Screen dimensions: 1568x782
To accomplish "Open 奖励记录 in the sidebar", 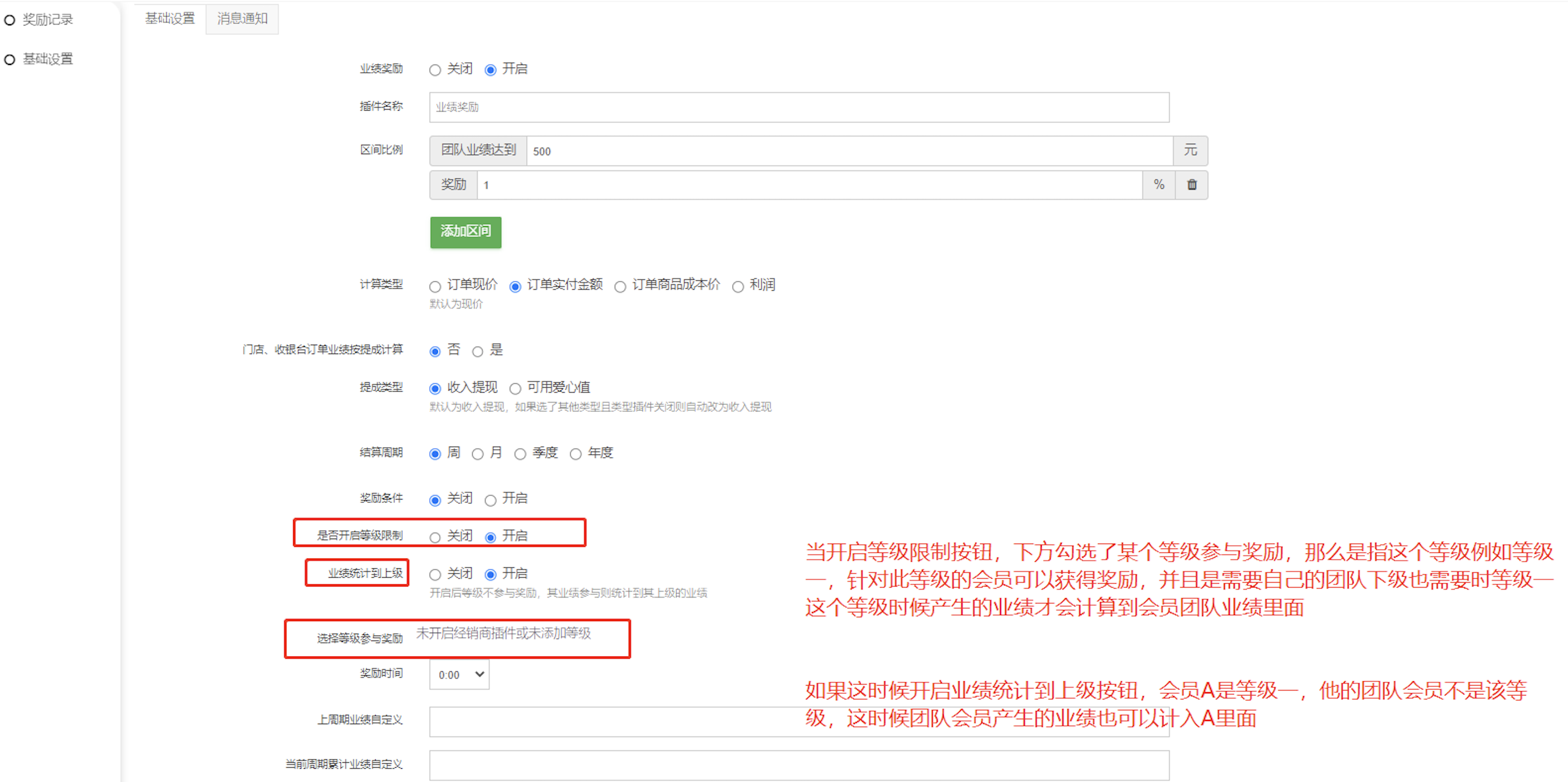I will (47, 19).
